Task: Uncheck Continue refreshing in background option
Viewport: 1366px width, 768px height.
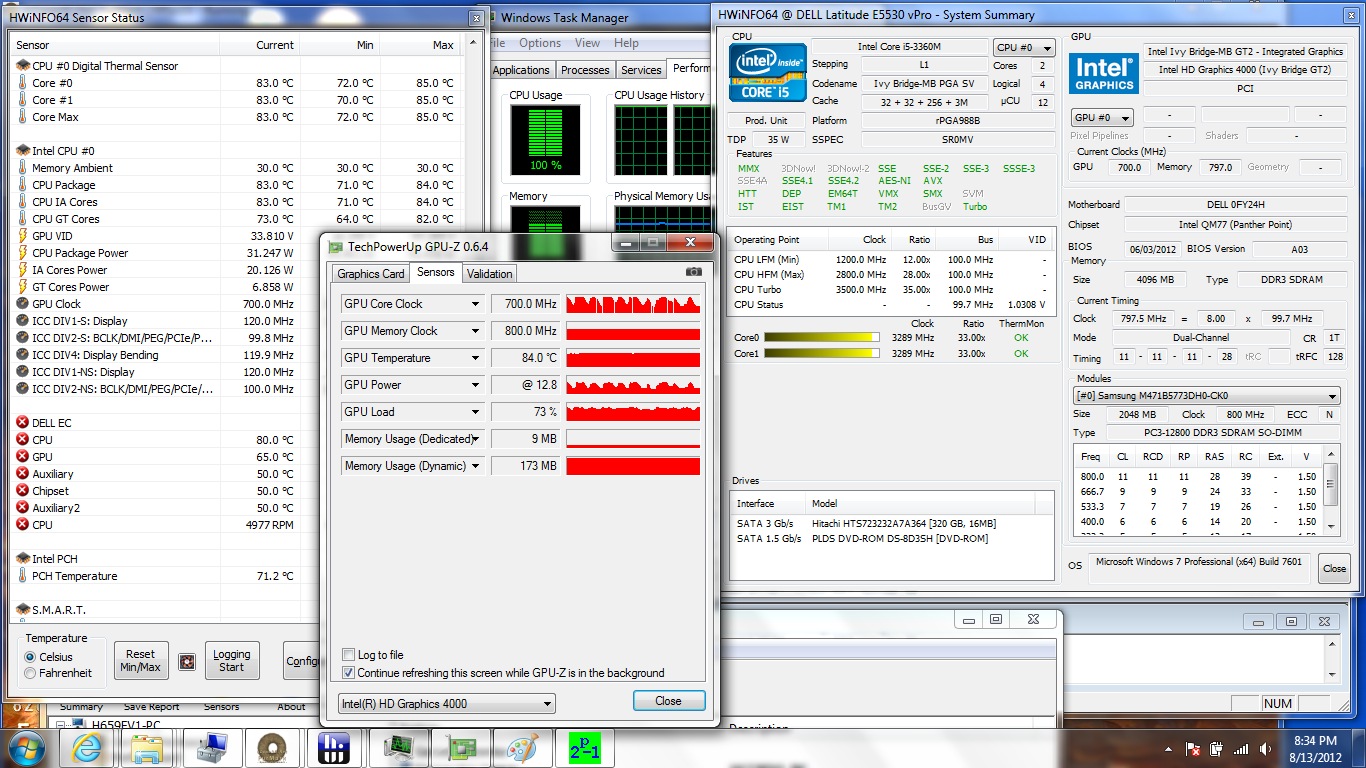Action: pos(348,673)
